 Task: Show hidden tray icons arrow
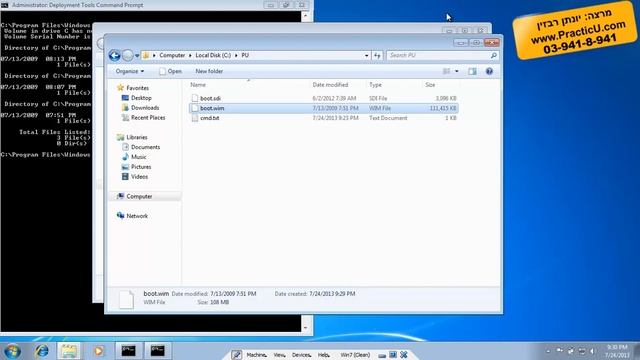[548, 351]
